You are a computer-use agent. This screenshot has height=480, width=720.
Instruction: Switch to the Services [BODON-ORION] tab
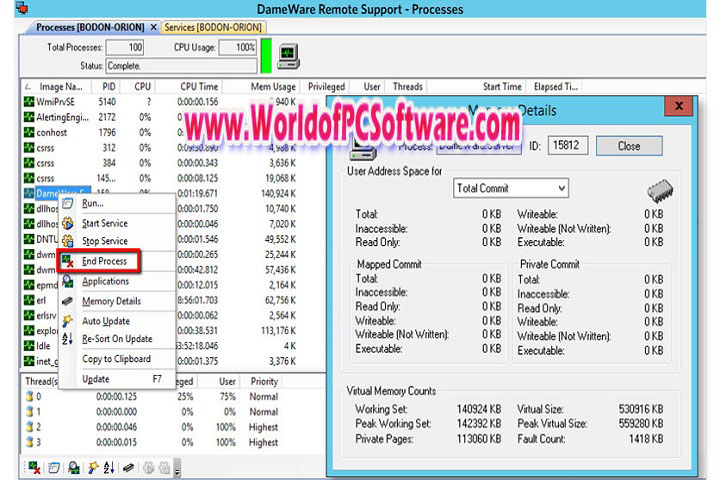coord(213,28)
